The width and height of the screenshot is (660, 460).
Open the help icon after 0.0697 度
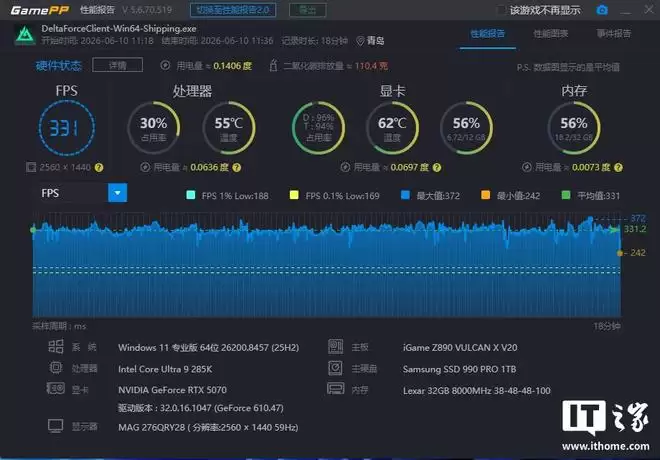(437, 167)
